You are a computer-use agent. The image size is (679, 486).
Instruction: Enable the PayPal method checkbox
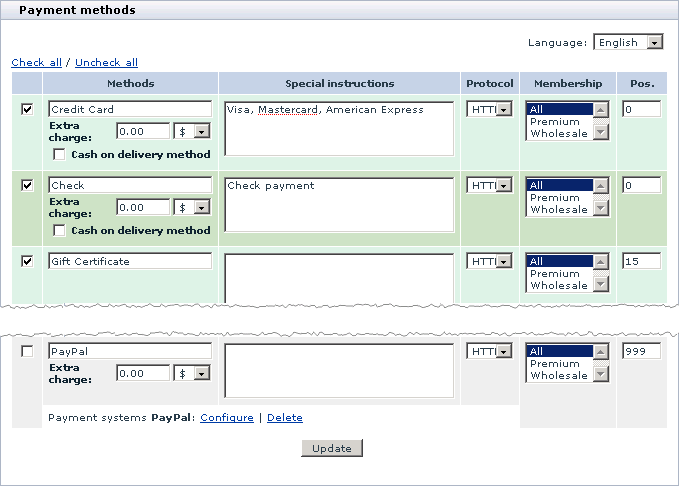[27, 351]
